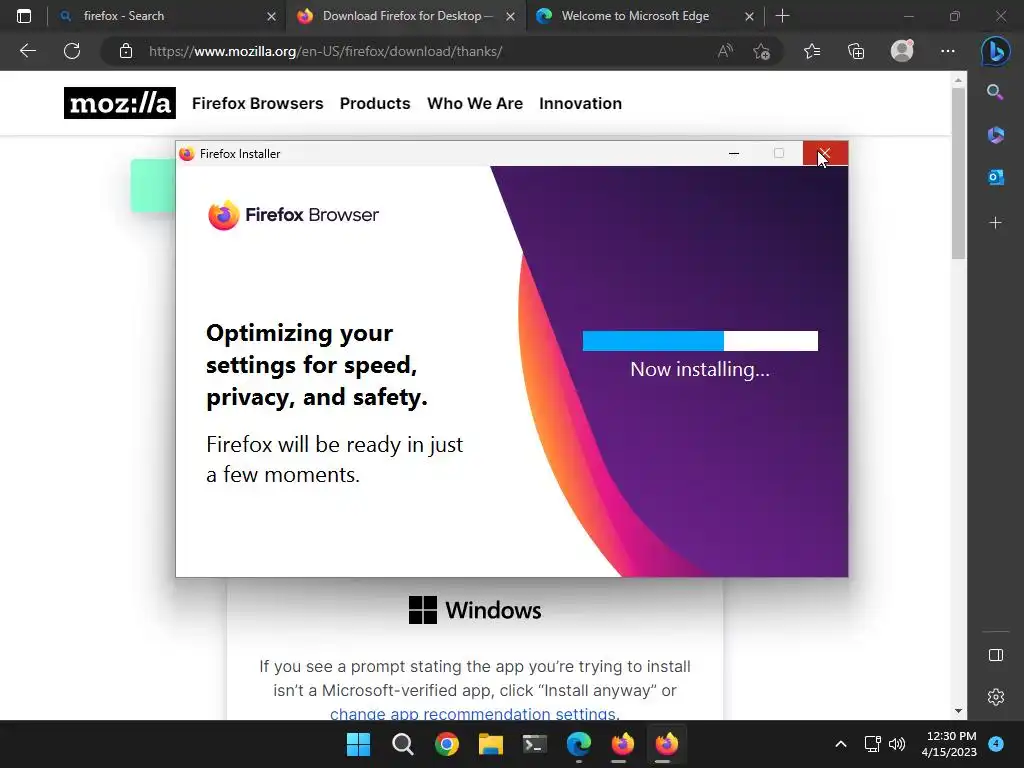Show hidden tray icons chevron
This screenshot has width=1024, height=768.
[x=840, y=744]
